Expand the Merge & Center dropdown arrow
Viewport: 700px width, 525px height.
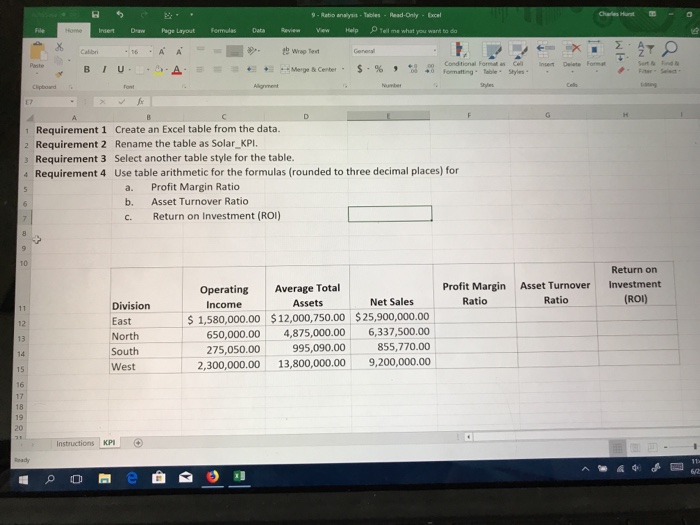coord(343,69)
